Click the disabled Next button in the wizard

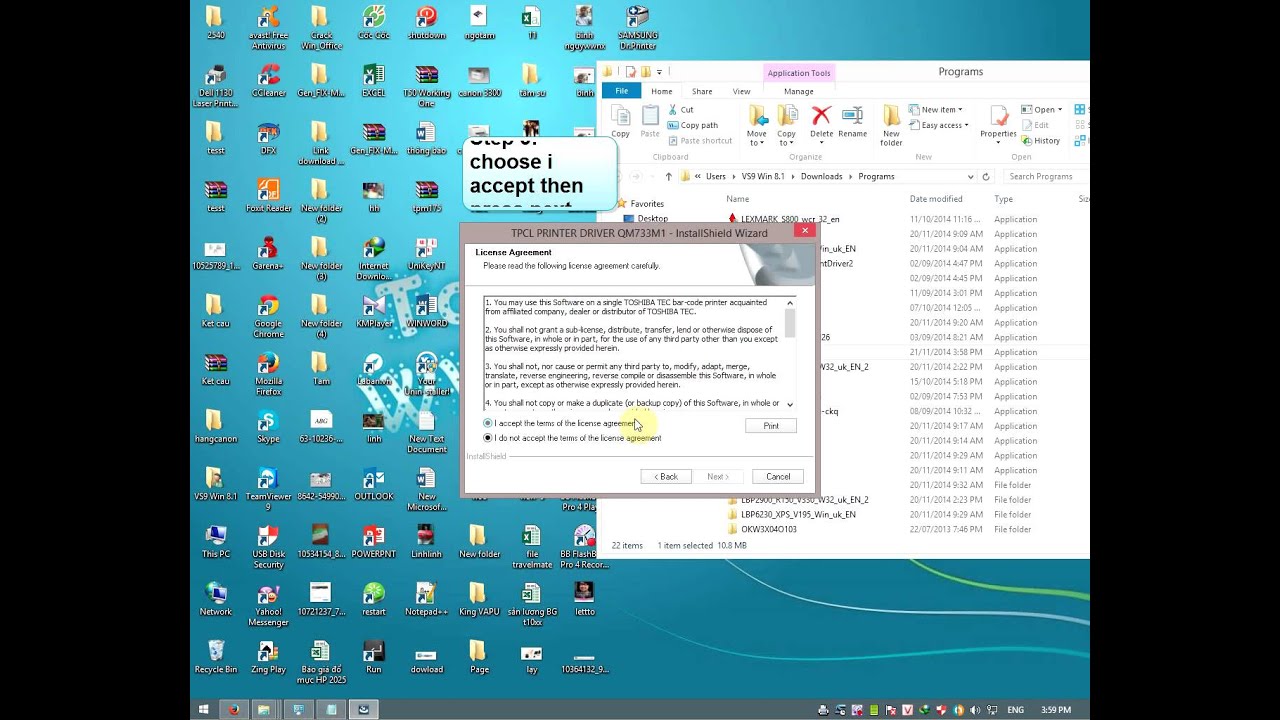pos(718,477)
